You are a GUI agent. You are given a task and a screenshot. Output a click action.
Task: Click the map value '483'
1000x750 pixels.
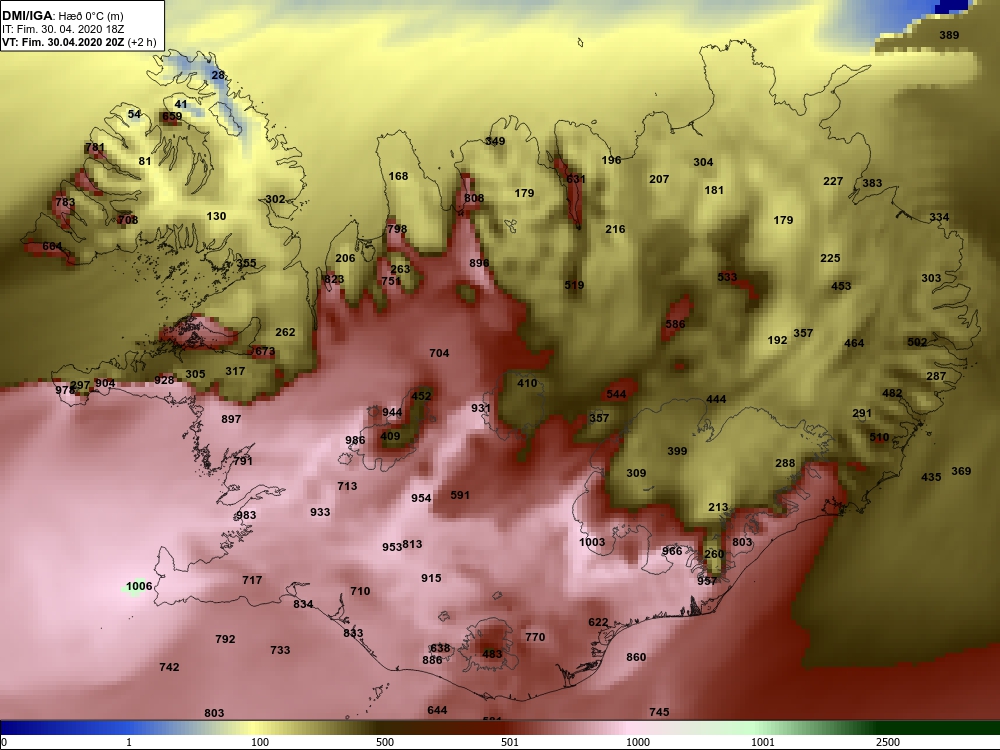[x=492, y=654]
